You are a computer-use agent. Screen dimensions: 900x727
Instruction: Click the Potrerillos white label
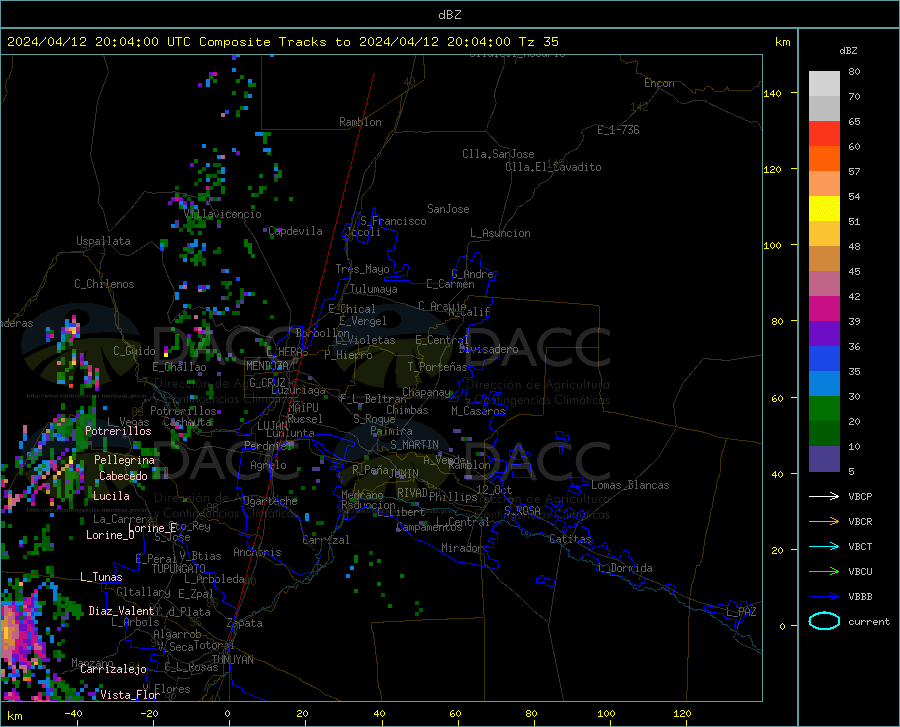point(118,431)
